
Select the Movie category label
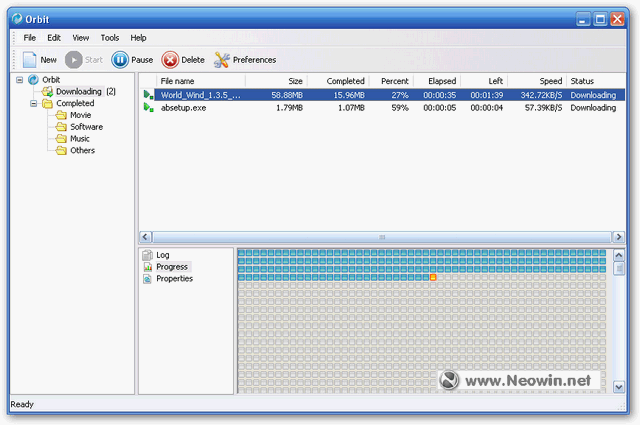(x=80, y=115)
